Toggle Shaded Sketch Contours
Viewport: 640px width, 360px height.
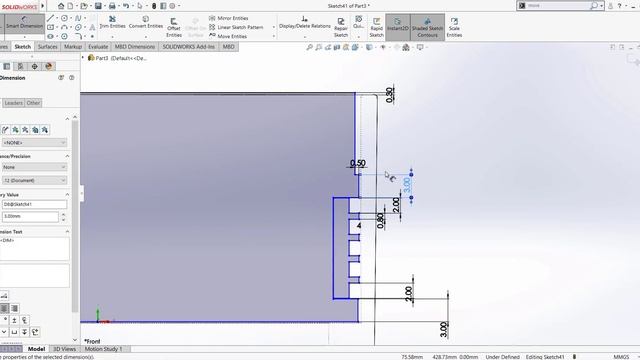click(427, 27)
